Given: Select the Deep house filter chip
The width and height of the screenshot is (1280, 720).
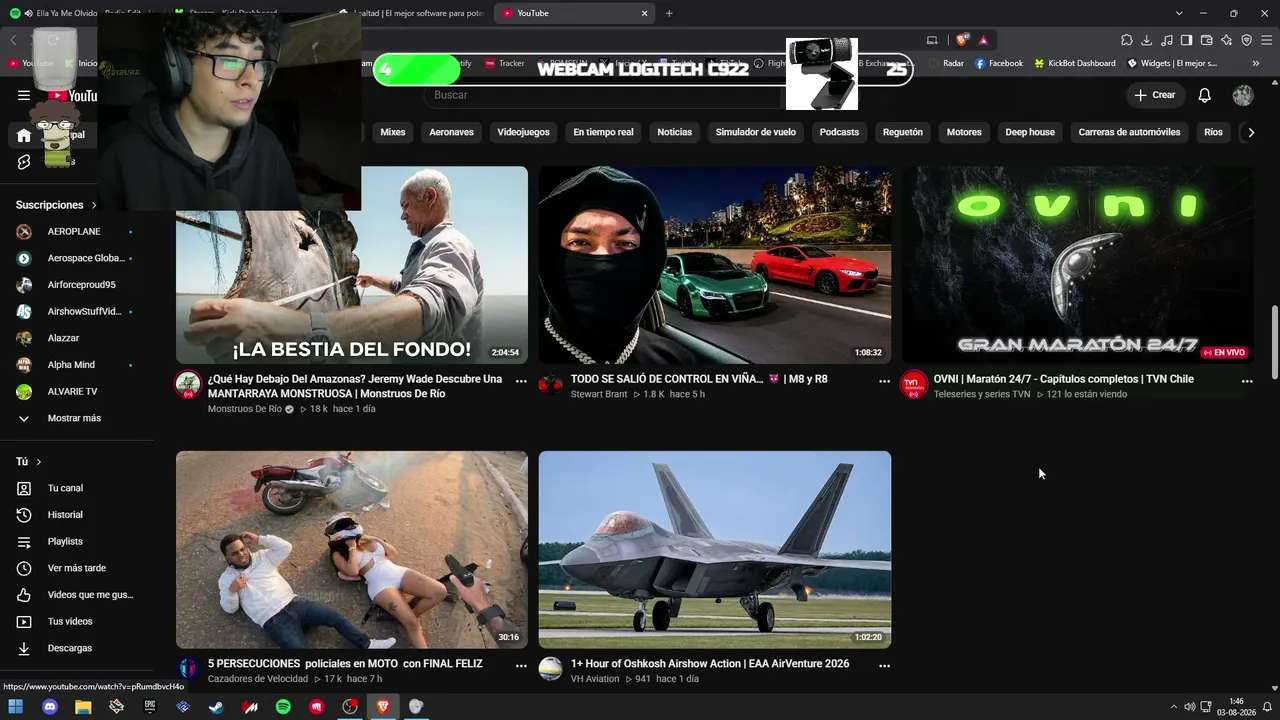Looking at the screenshot, I should tap(1030, 132).
